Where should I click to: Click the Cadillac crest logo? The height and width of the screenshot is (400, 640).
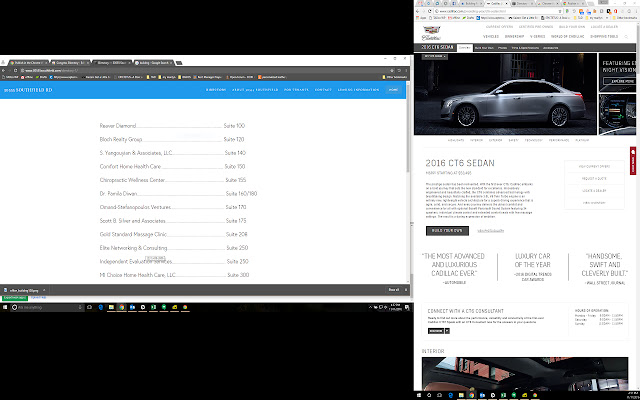tap(431, 33)
